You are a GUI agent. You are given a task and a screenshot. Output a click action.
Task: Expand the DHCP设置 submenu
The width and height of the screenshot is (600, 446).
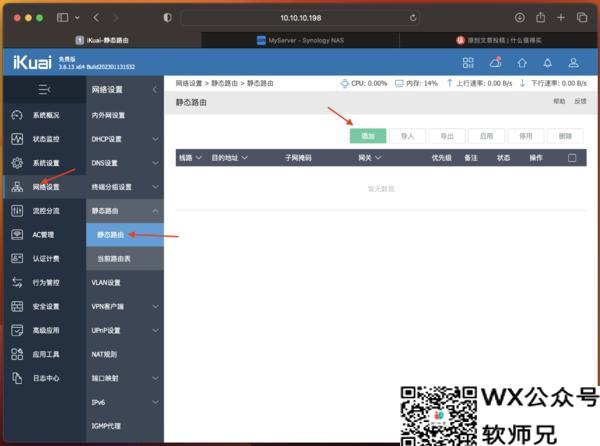tap(155, 139)
